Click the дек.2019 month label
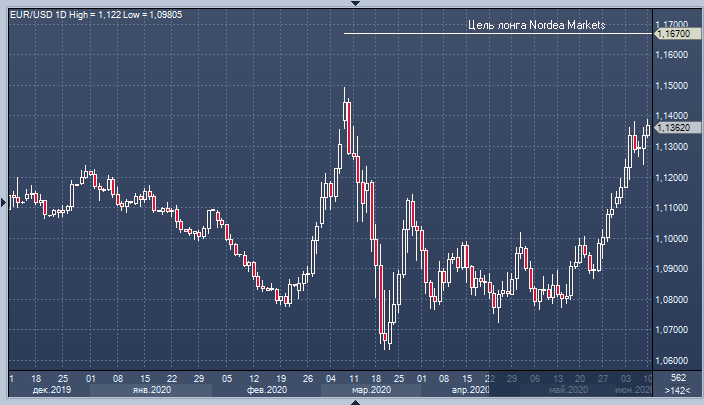This screenshot has width=704, height=405. 53,390
